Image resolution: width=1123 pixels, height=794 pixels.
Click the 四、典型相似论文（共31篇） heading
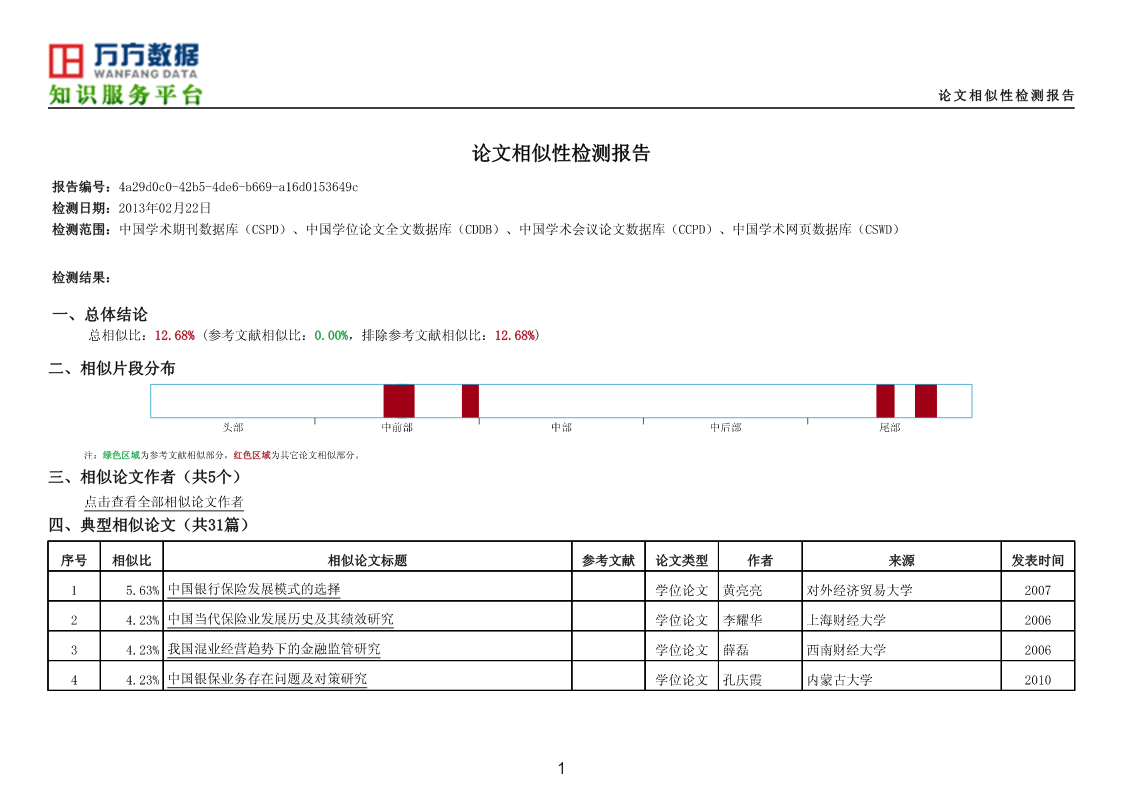[x=149, y=526]
